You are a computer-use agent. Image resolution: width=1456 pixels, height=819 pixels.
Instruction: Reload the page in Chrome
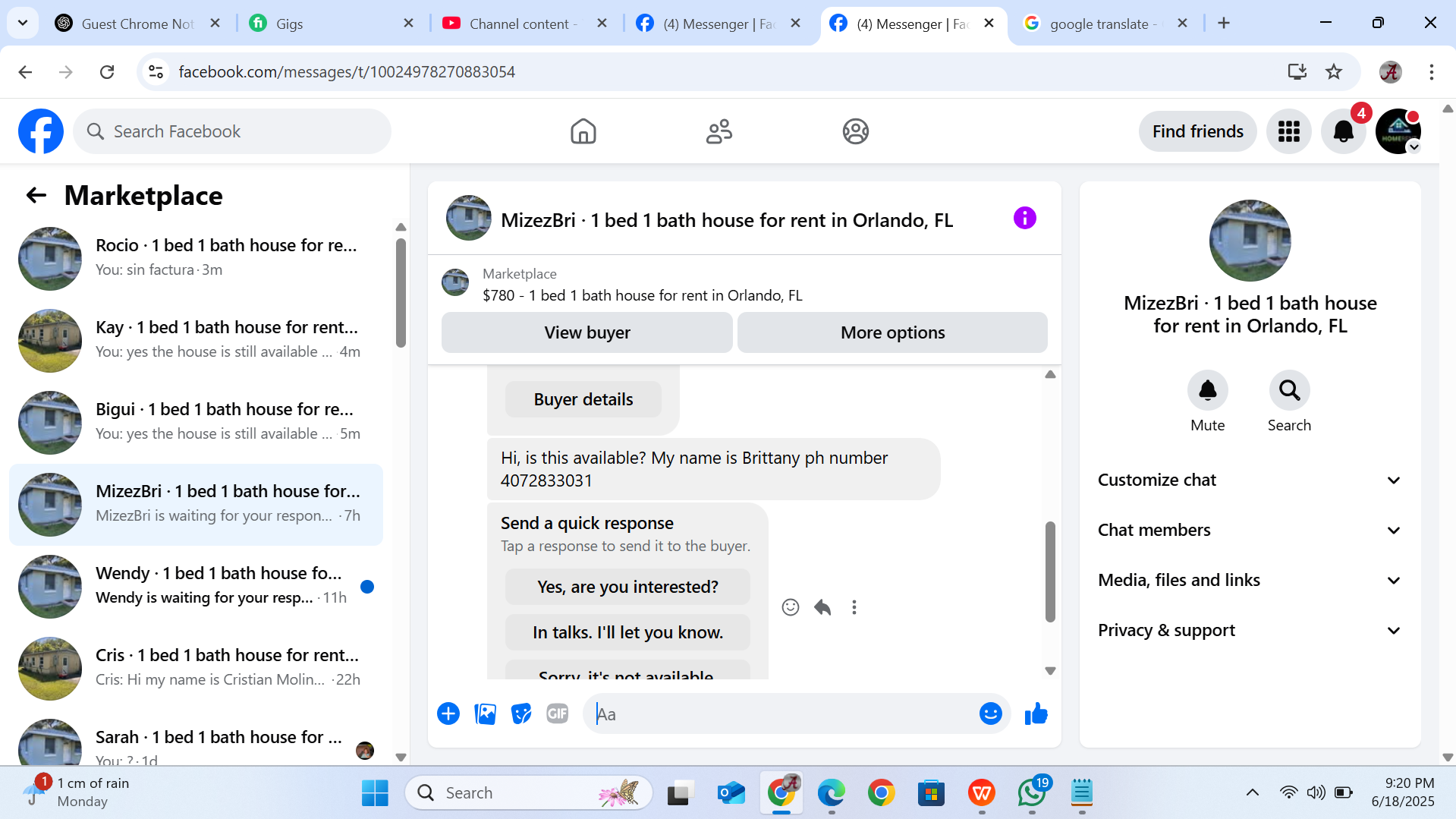(x=107, y=71)
